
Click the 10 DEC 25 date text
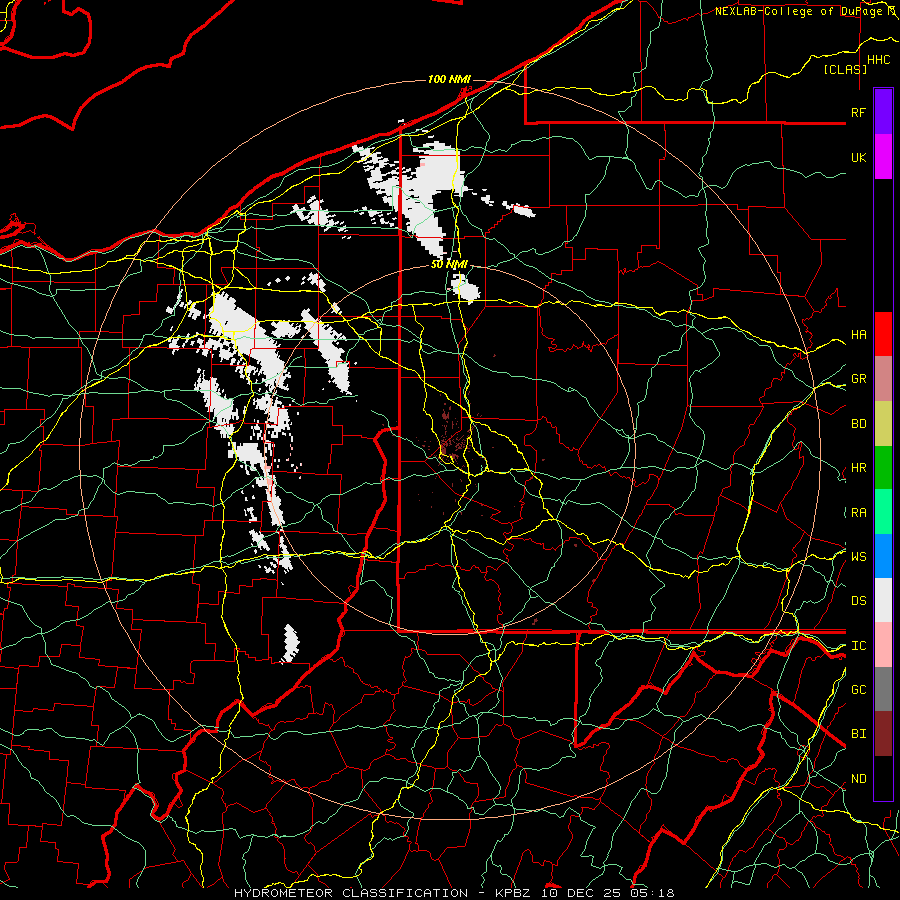pos(583,893)
